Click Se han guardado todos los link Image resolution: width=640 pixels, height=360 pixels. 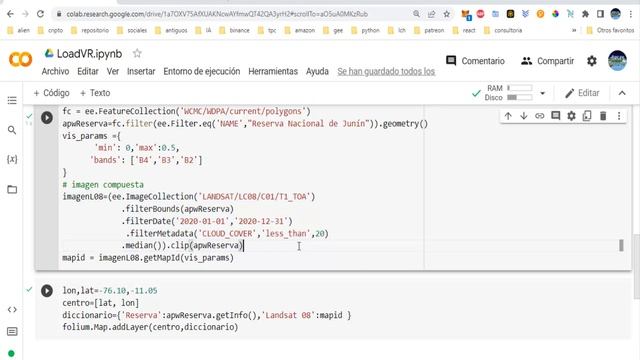(386, 71)
